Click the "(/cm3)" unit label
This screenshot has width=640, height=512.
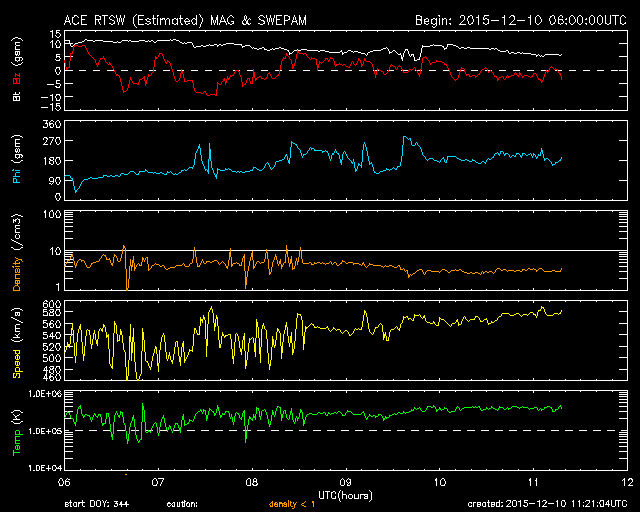(x=17, y=233)
